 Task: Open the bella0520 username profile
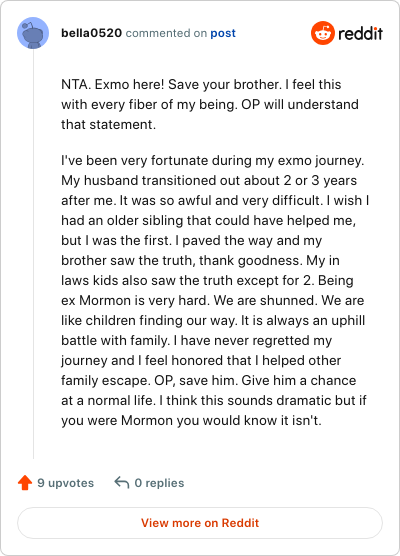click(91, 33)
